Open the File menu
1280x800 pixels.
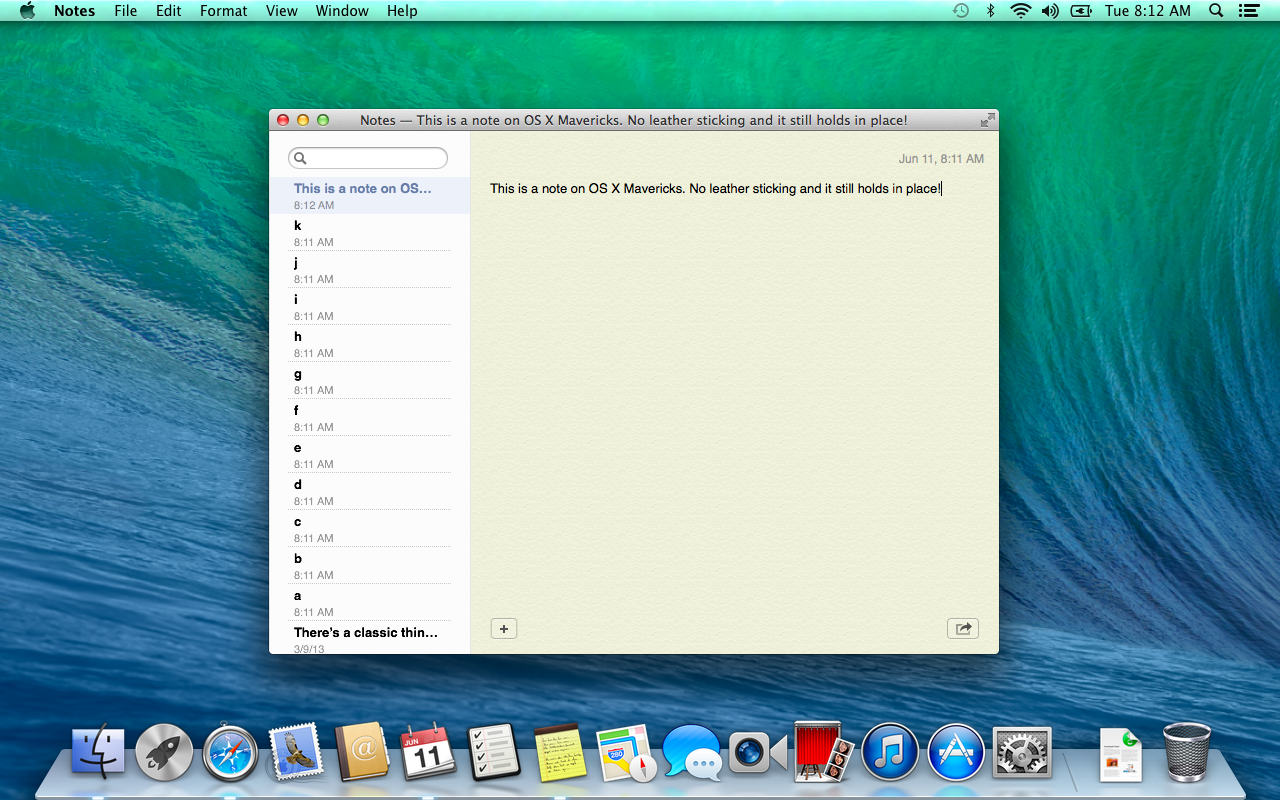126,11
